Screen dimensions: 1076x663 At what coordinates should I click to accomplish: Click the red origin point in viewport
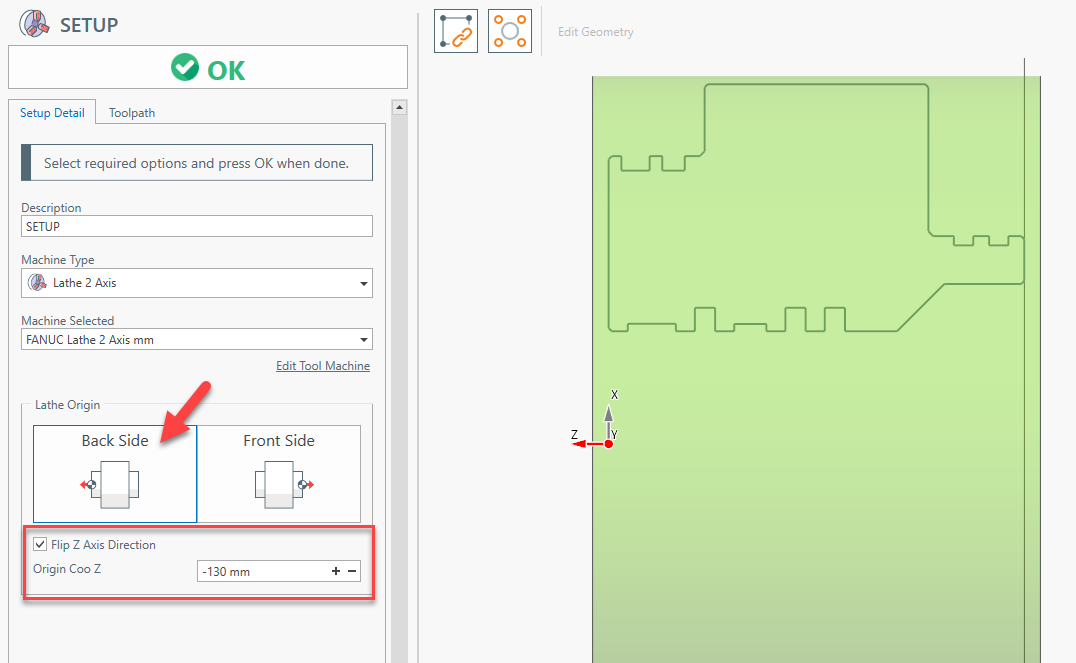pos(608,443)
